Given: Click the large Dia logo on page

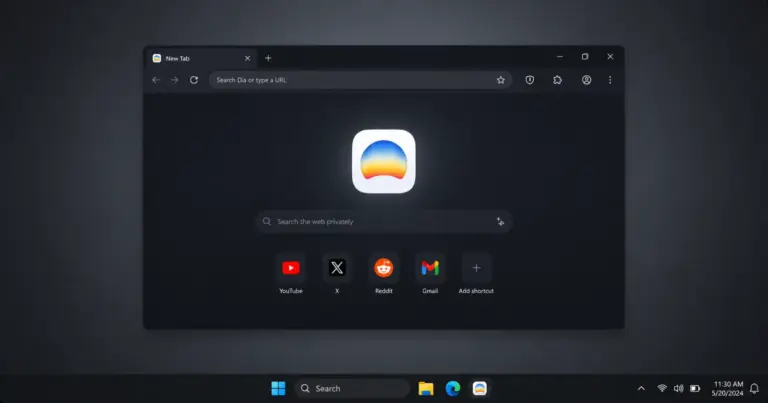Looking at the screenshot, I should (x=384, y=161).
